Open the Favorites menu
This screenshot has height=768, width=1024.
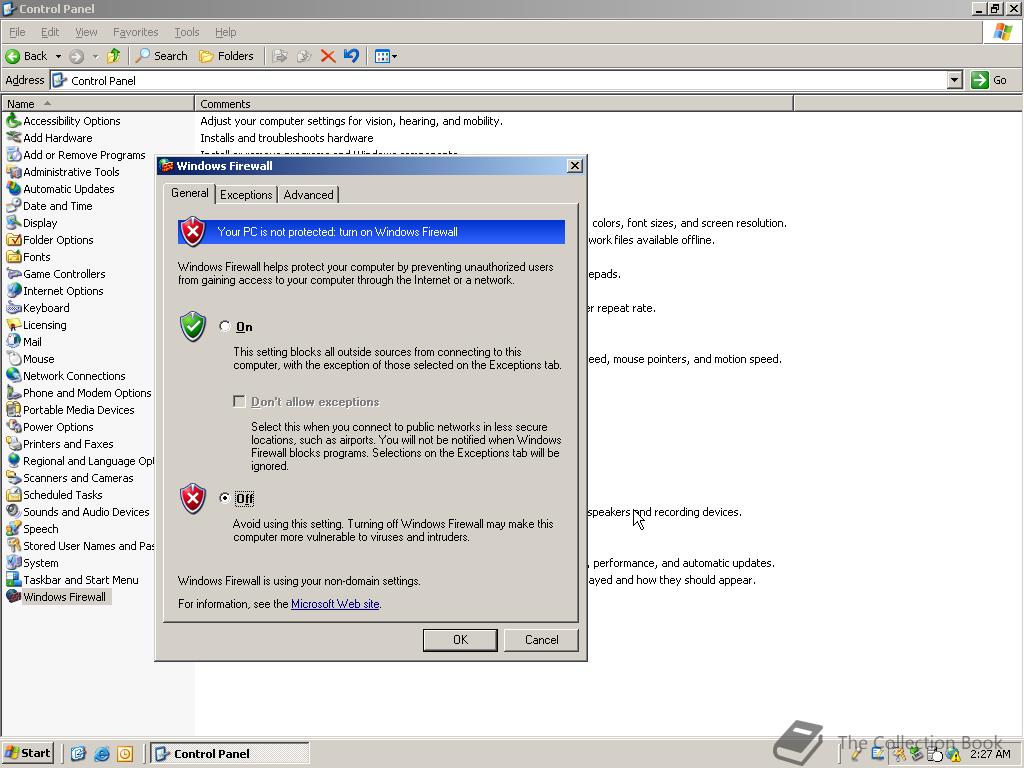tap(135, 32)
